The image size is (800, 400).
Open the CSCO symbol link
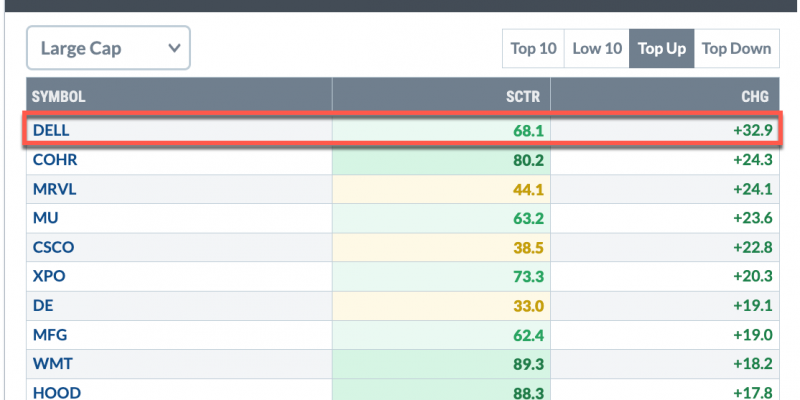54,247
